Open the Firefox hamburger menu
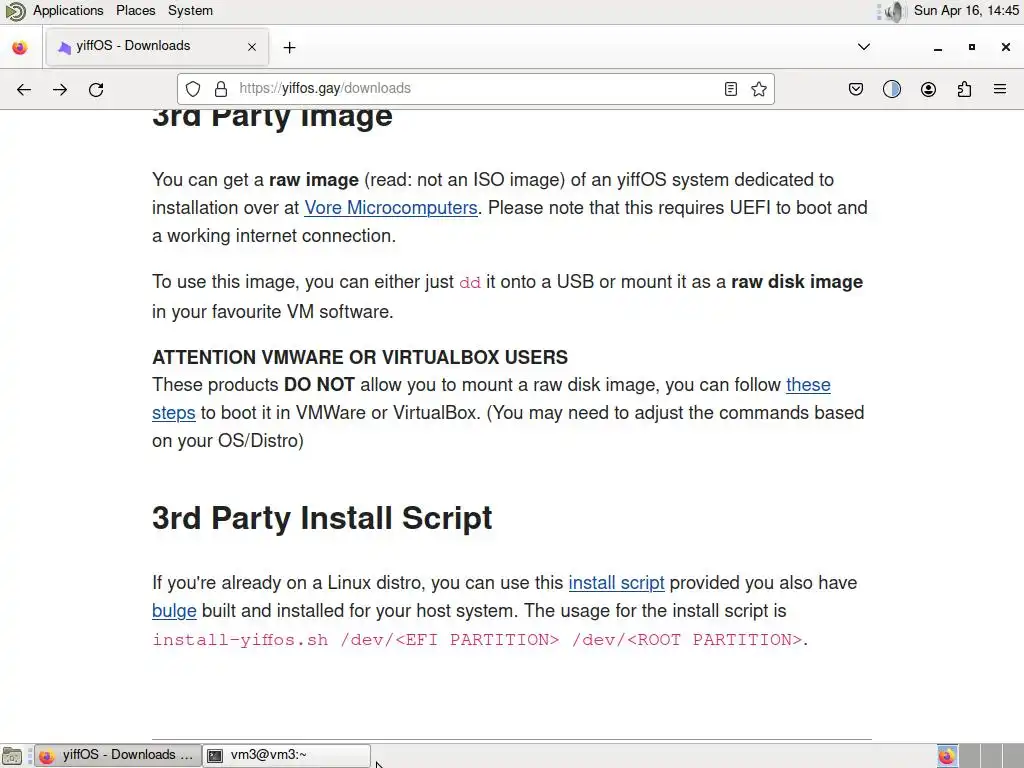The width and height of the screenshot is (1024, 768). (1000, 89)
